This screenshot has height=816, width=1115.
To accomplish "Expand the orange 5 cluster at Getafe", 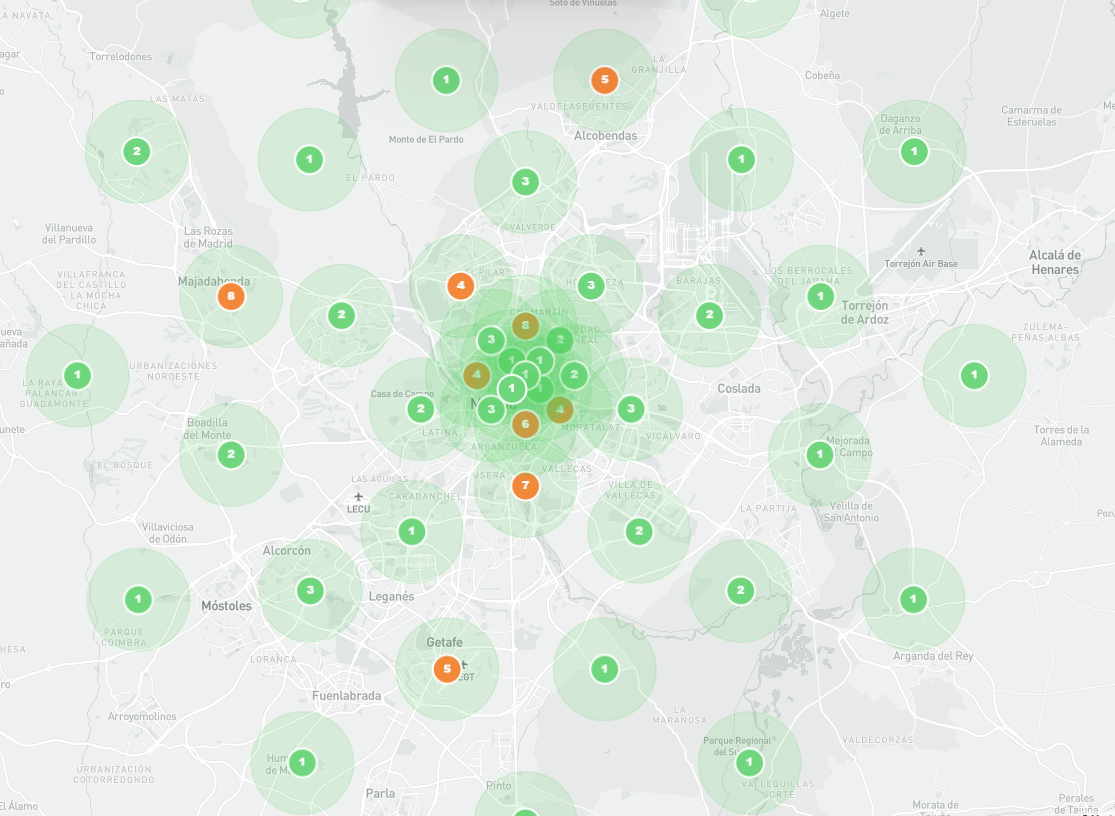I will click(x=447, y=669).
